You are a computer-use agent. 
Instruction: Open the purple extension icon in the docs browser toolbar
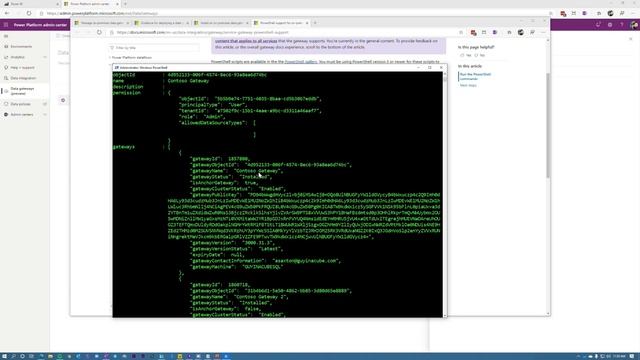pos(495,32)
